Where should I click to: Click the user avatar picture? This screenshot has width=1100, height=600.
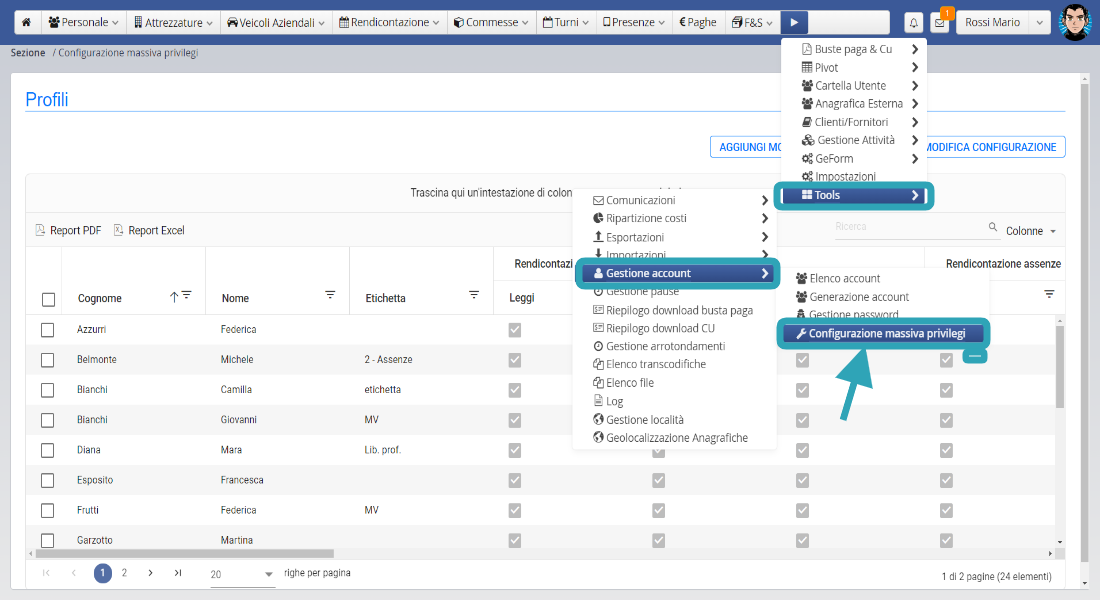1074,22
